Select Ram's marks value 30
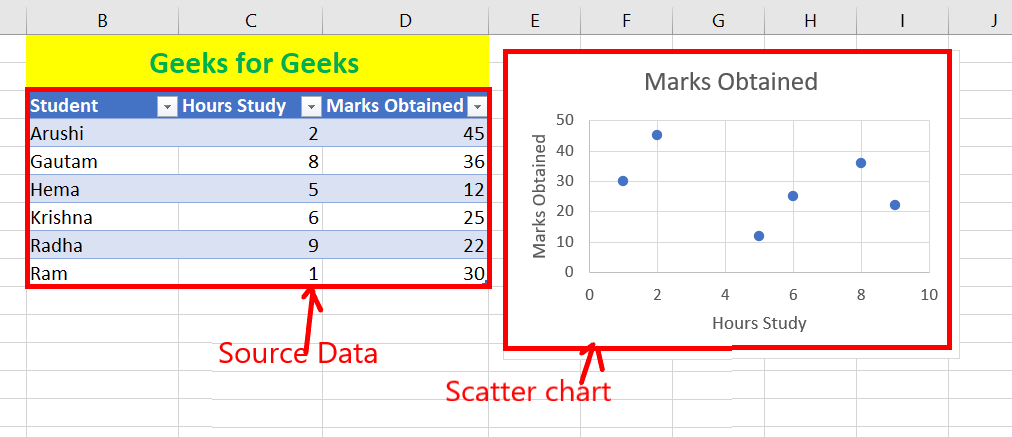1012x437 pixels. (405, 273)
